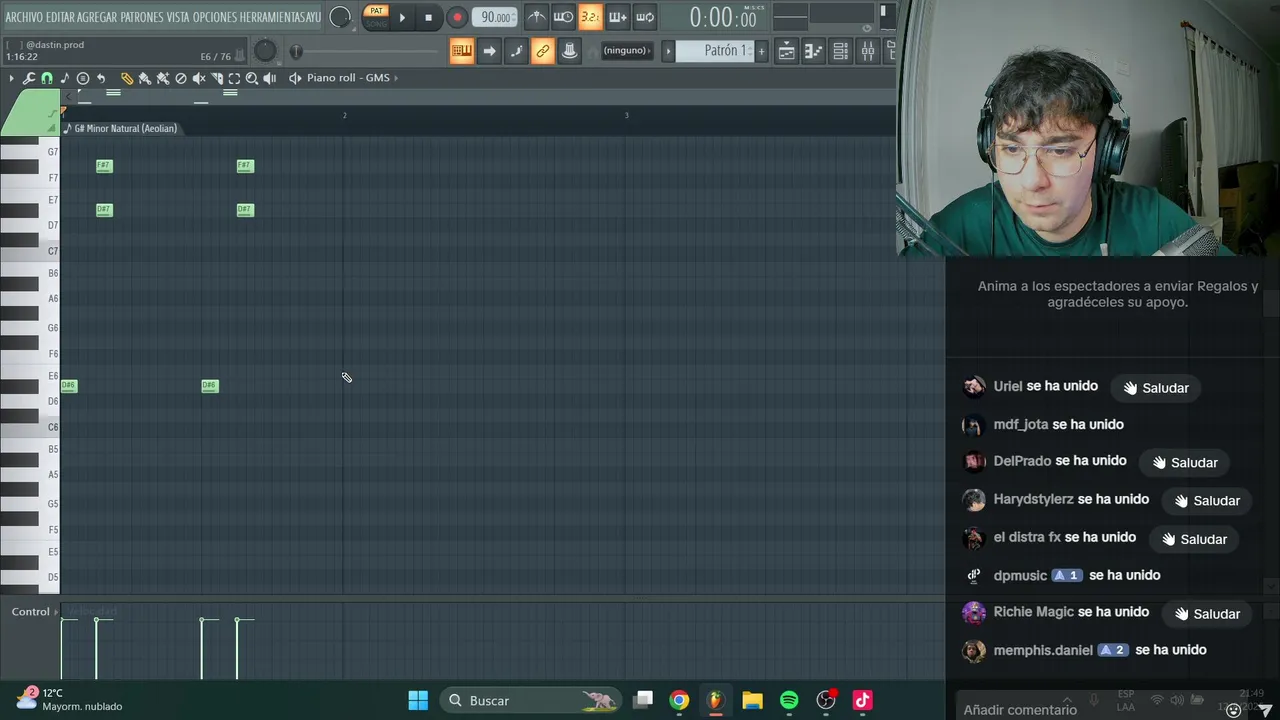Click Saludar next to DelPrado
1280x720 pixels.
(x=1185, y=463)
